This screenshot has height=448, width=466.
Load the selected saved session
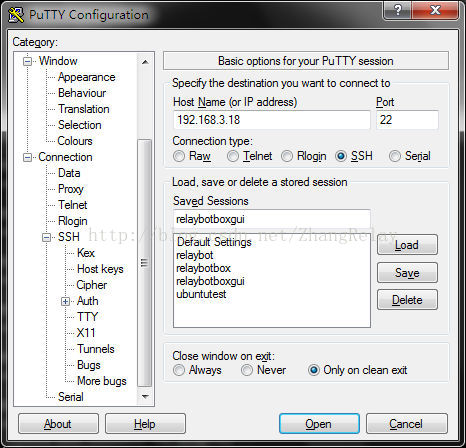click(407, 245)
